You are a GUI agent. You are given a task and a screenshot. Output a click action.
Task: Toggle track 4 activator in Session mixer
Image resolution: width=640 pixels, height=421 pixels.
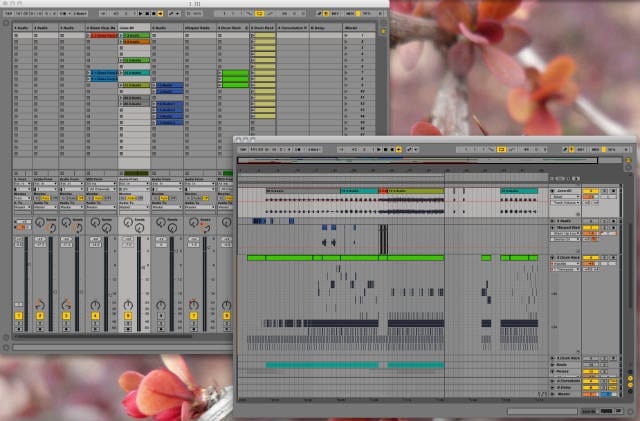tap(95, 316)
